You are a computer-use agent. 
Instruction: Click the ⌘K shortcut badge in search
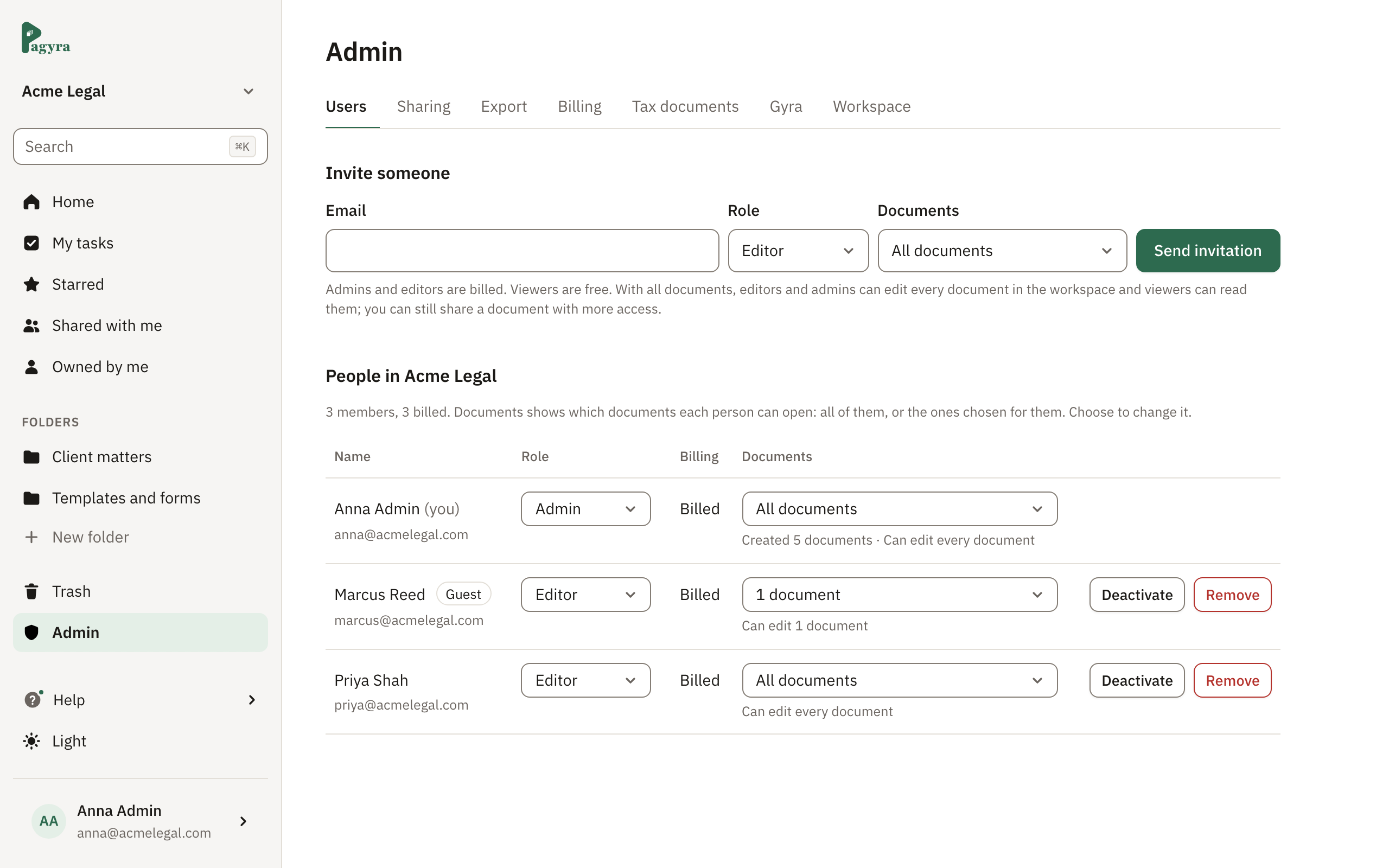click(242, 146)
